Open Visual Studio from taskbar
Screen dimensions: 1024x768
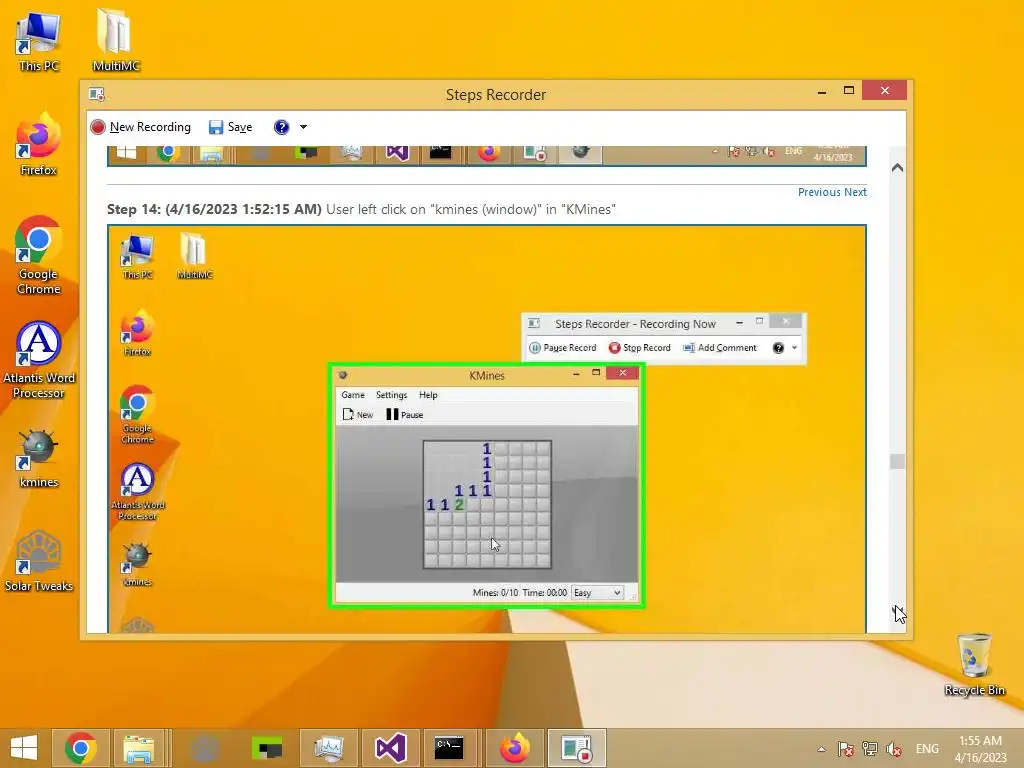pos(391,748)
